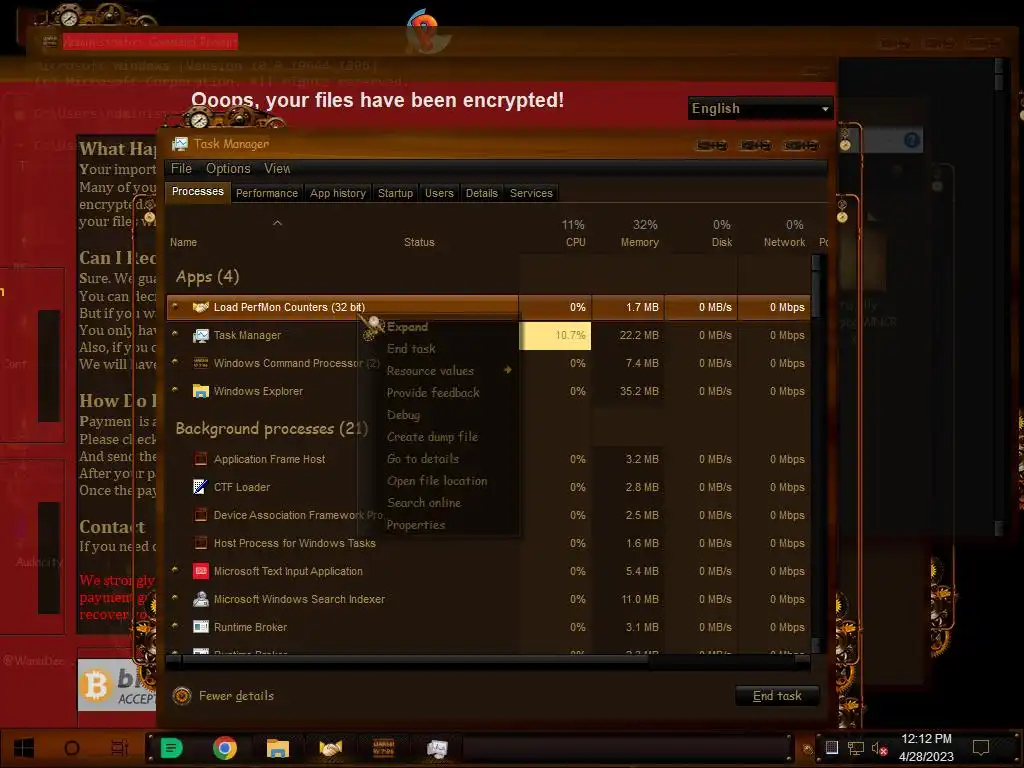
Task: Click the Host Process for Windows Tasks icon
Action: point(200,543)
